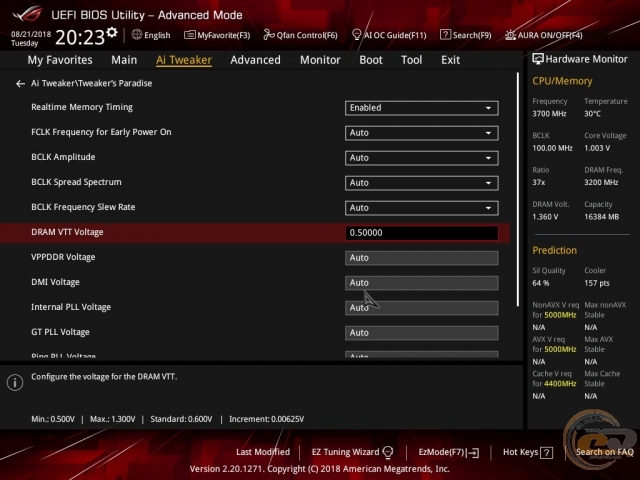Click the Sil Quality 64 % value
640x480 pixels.
click(x=540, y=283)
